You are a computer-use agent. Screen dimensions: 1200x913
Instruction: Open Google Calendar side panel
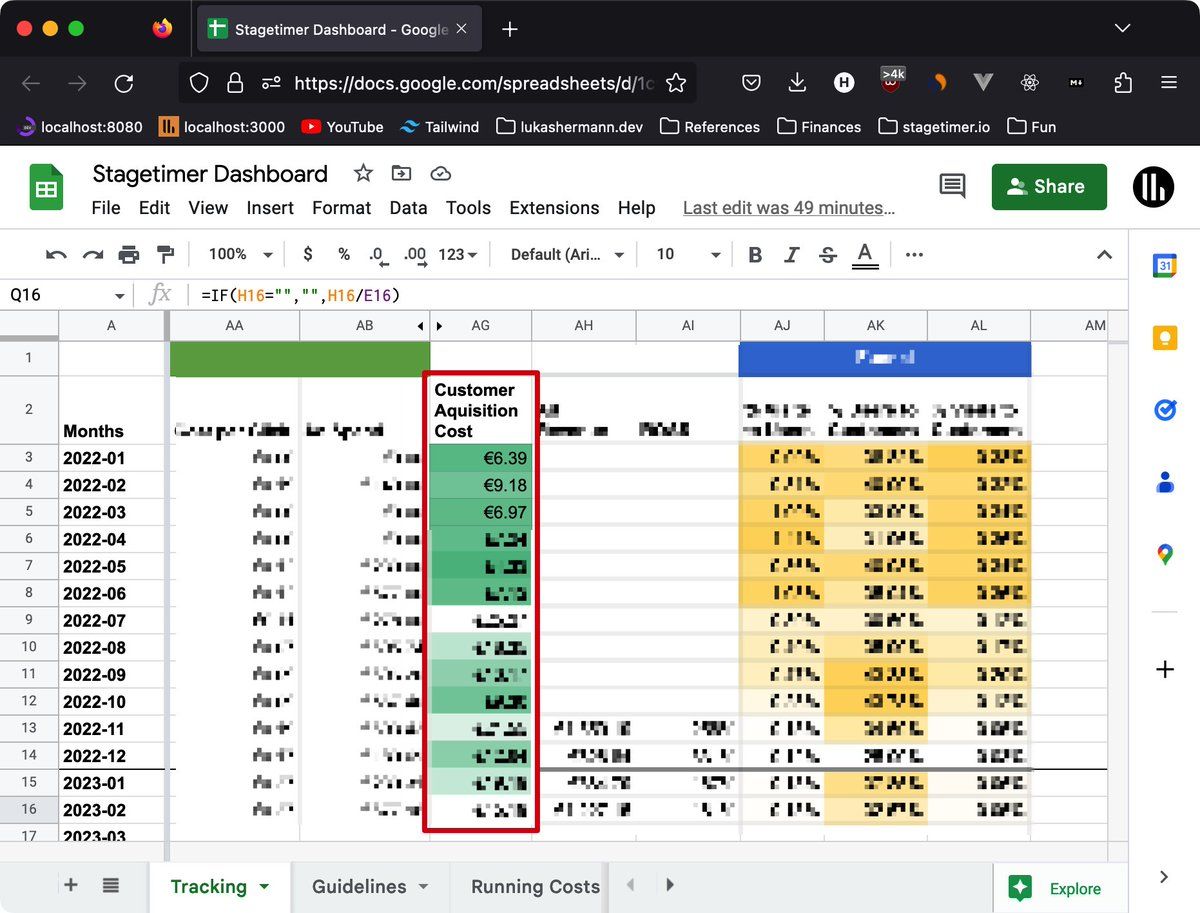click(x=1164, y=265)
